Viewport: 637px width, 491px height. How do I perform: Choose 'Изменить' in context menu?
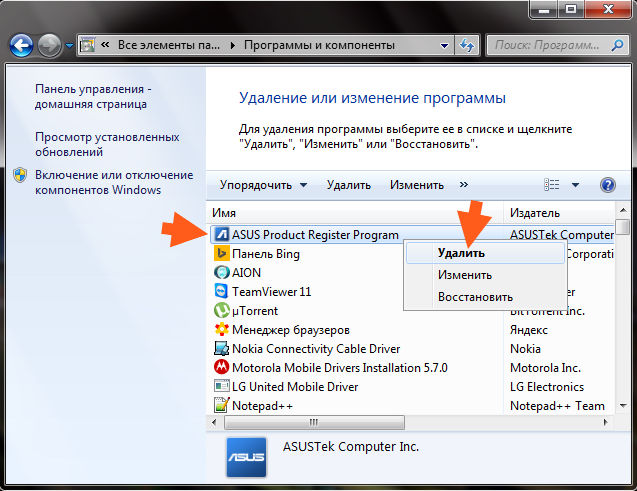coord(485,275)
